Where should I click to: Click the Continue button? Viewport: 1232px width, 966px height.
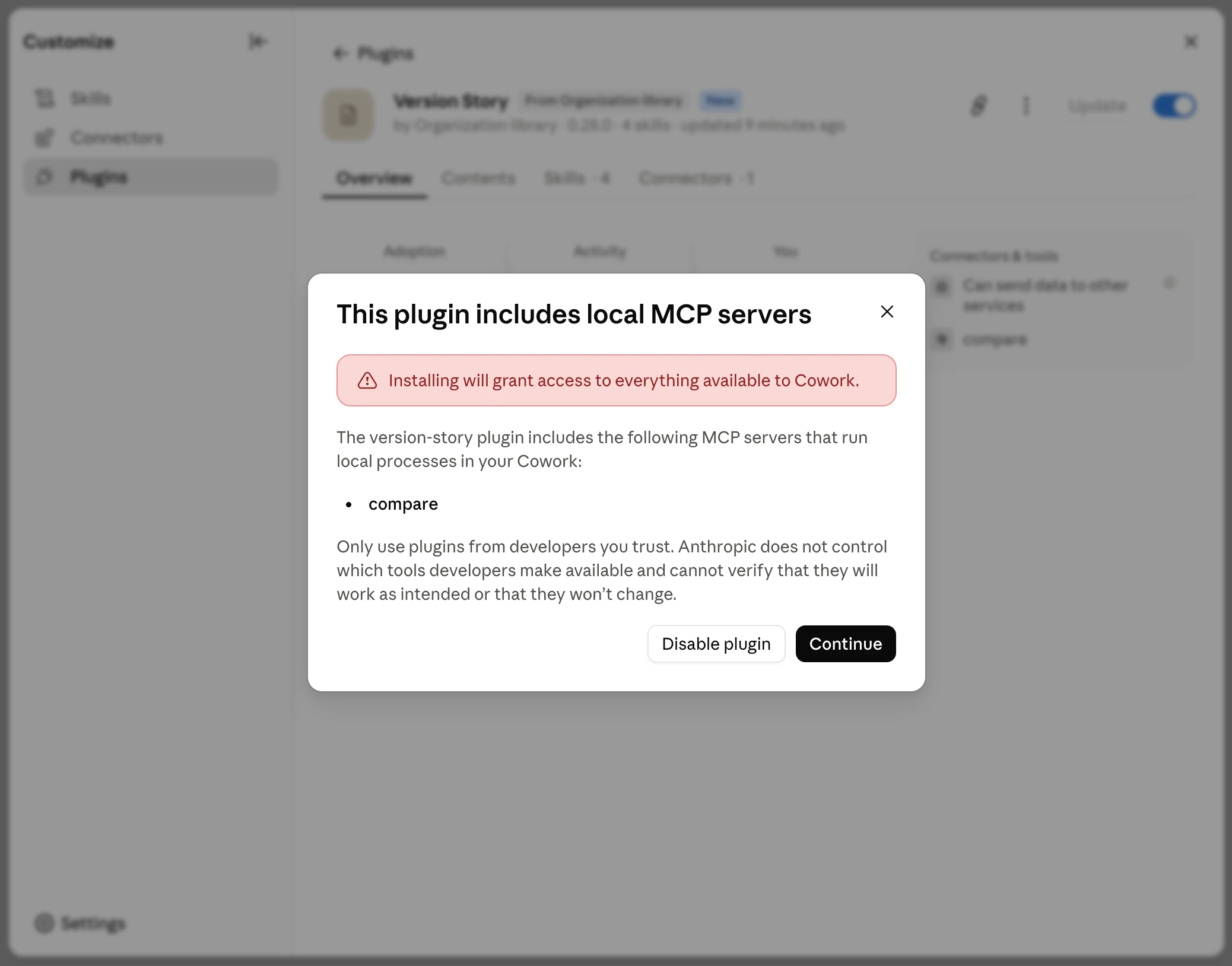[x=845, y=644]
